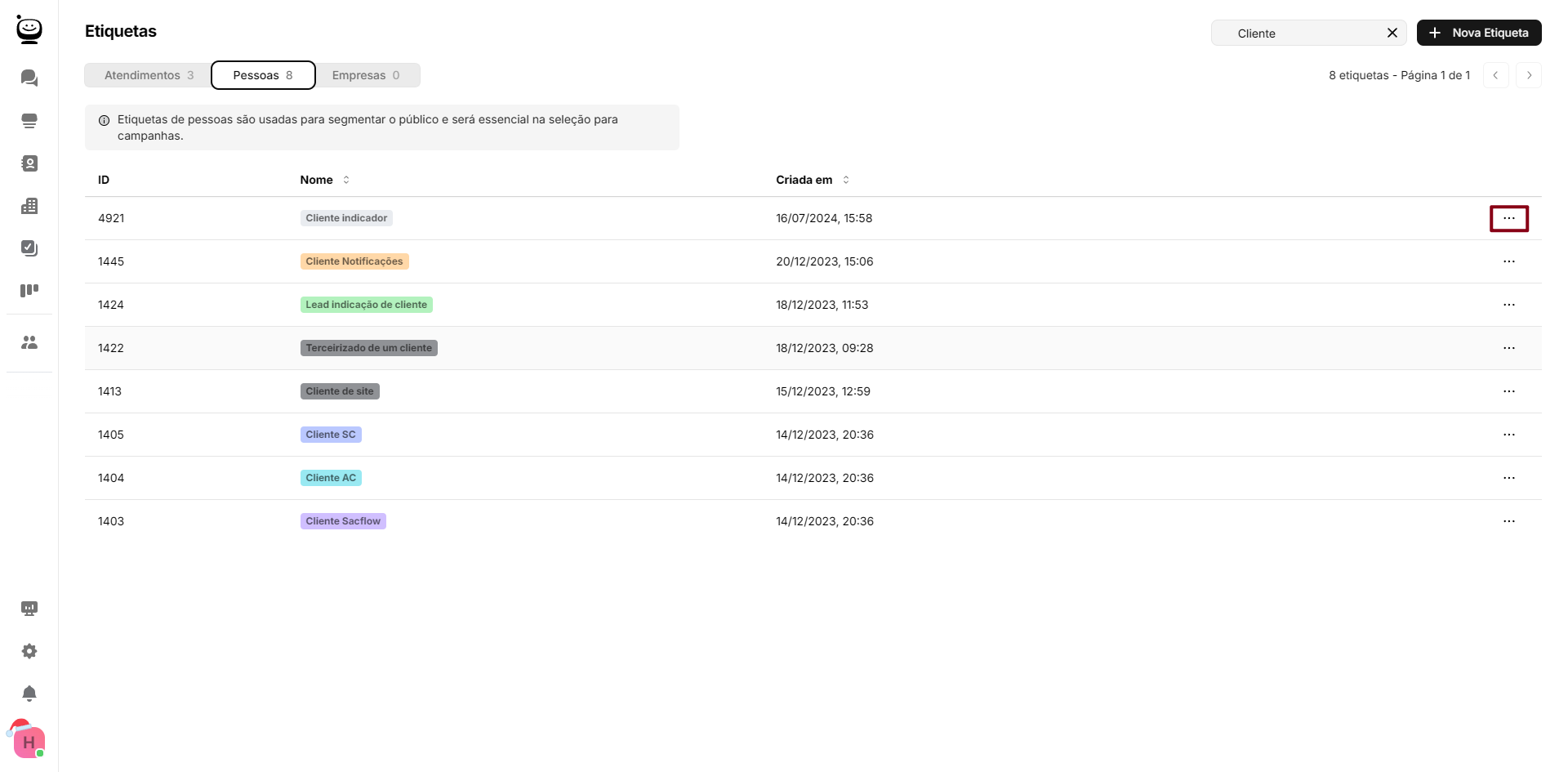Open the contacts address book icon
This screenshot has height=772, width=1568.
29,163
